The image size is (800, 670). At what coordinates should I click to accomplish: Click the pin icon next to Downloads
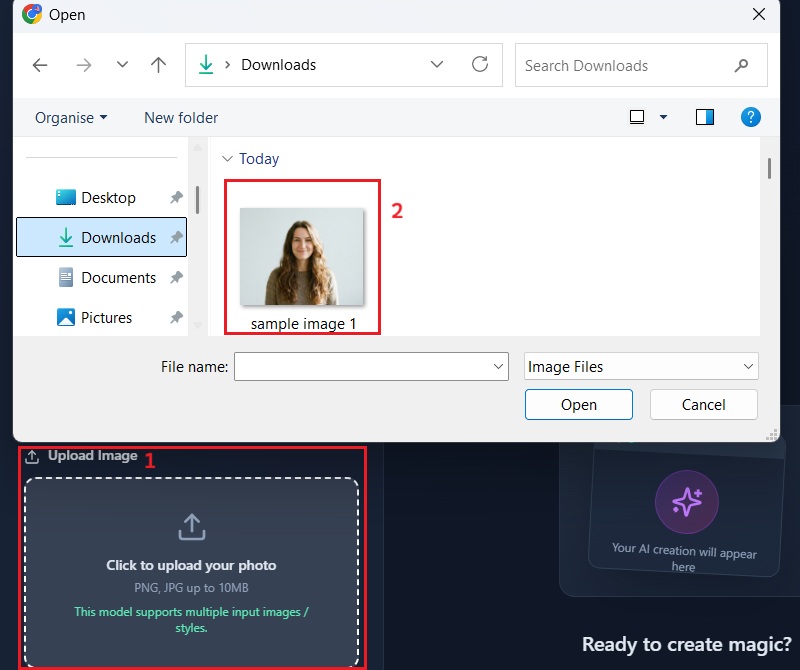pyautogui.click(x=177, y=237)
